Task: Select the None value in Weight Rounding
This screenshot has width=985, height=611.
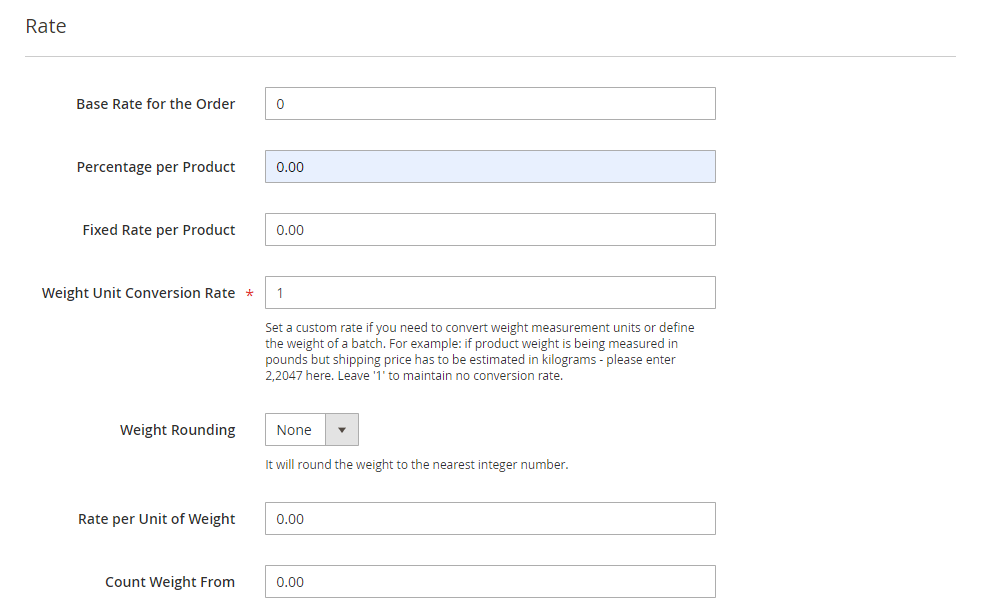Action: [294, 430]
